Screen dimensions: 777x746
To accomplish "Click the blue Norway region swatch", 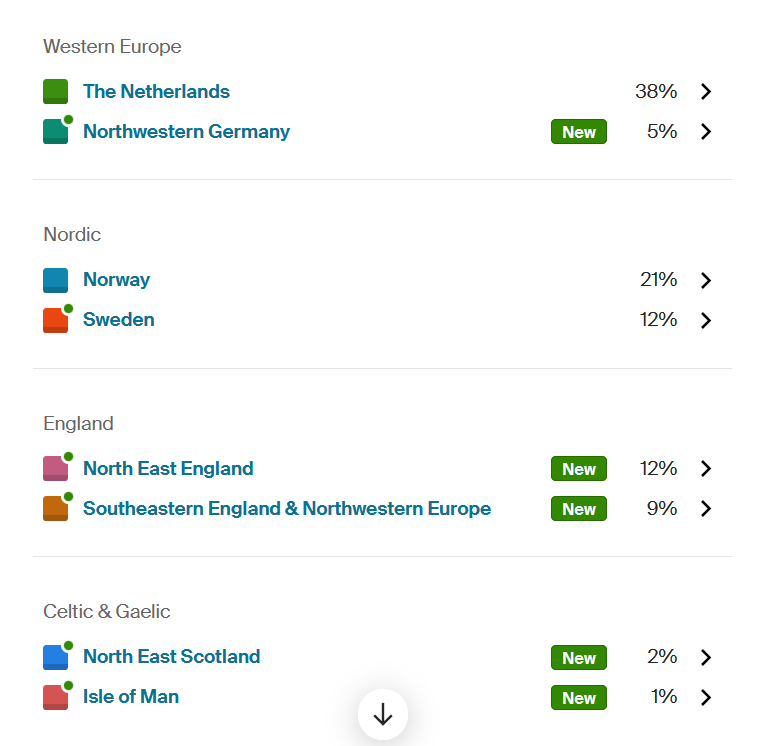I will click(55, 280).
